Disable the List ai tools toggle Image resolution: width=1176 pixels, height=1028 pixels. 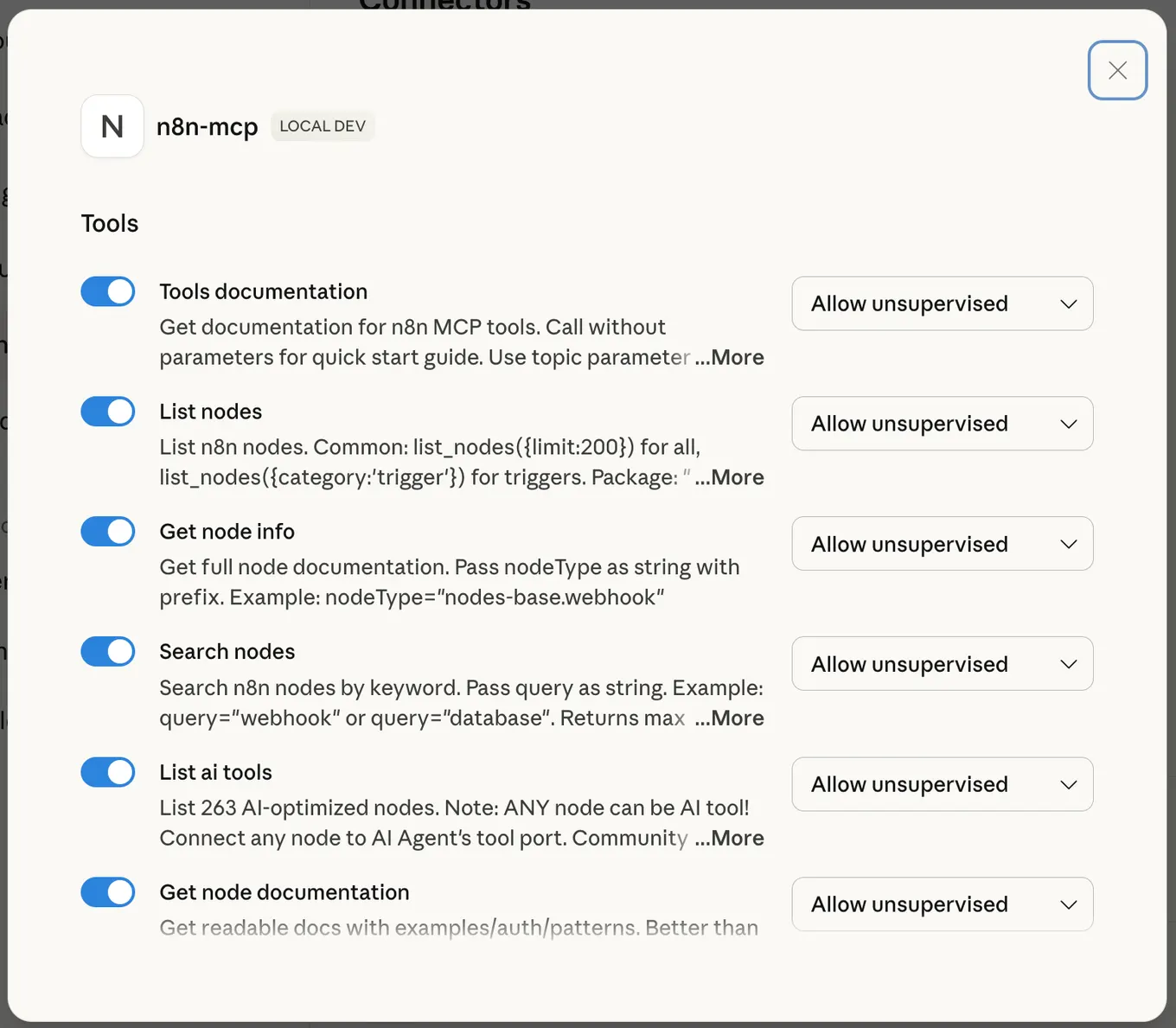(108, 772)
